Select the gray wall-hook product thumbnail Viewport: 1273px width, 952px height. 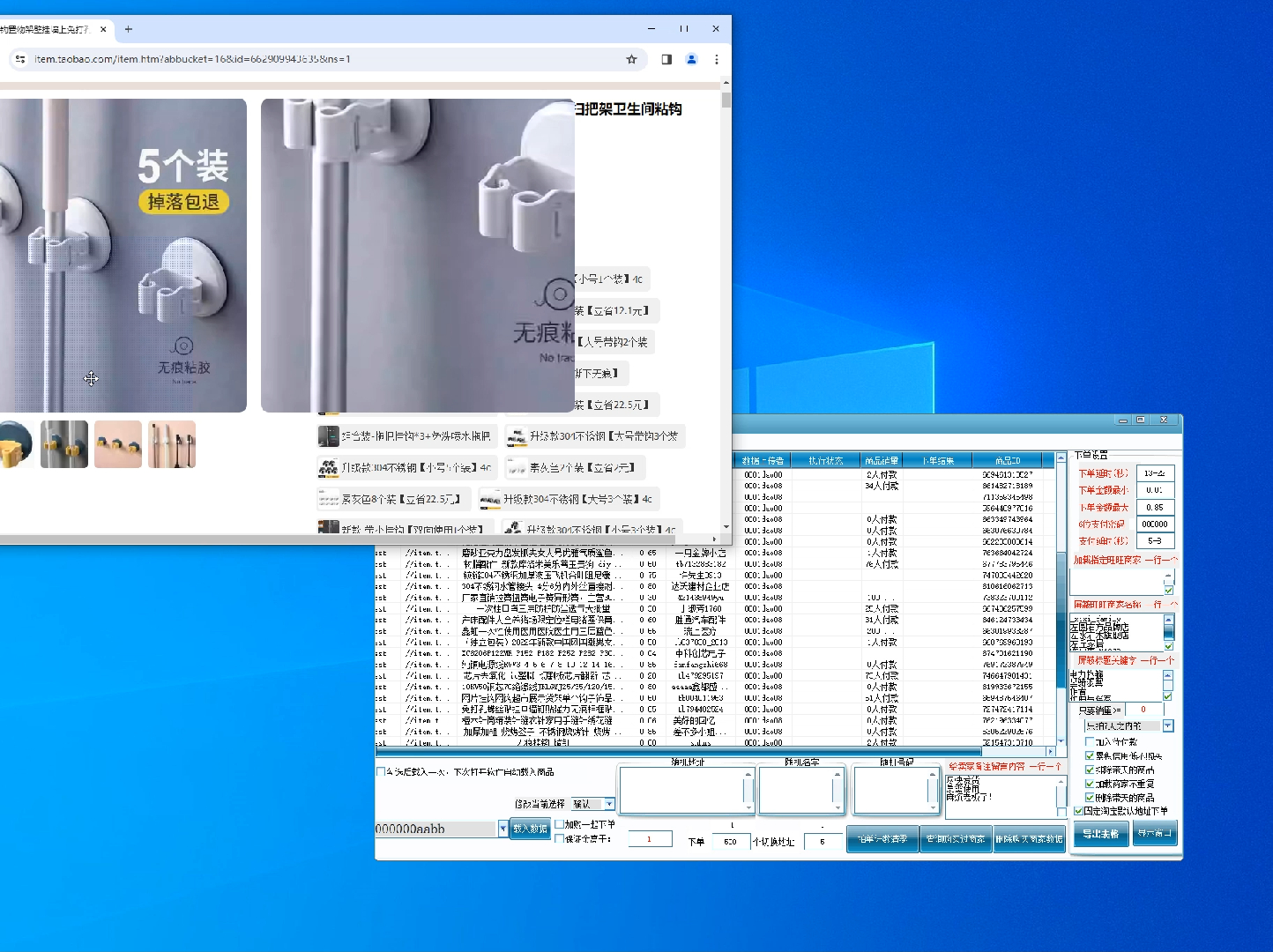[64, 444]
